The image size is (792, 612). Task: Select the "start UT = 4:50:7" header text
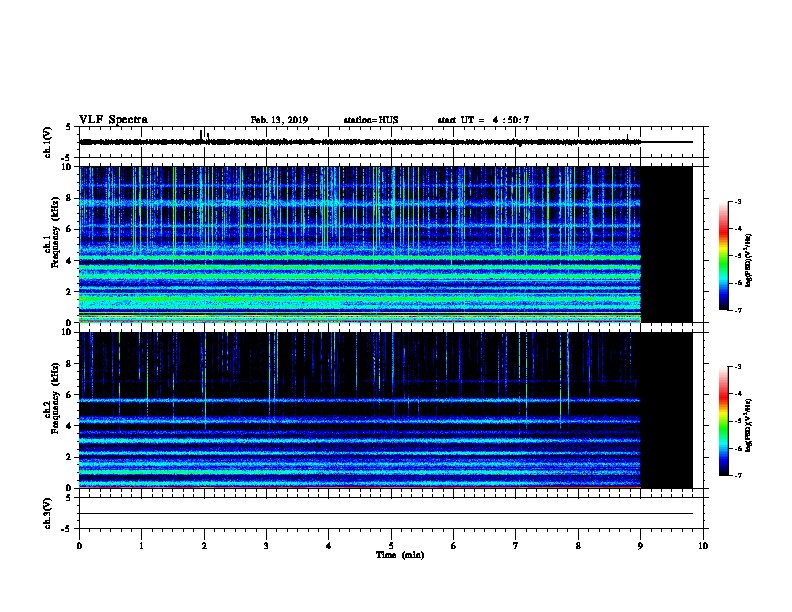coord(483,120)
